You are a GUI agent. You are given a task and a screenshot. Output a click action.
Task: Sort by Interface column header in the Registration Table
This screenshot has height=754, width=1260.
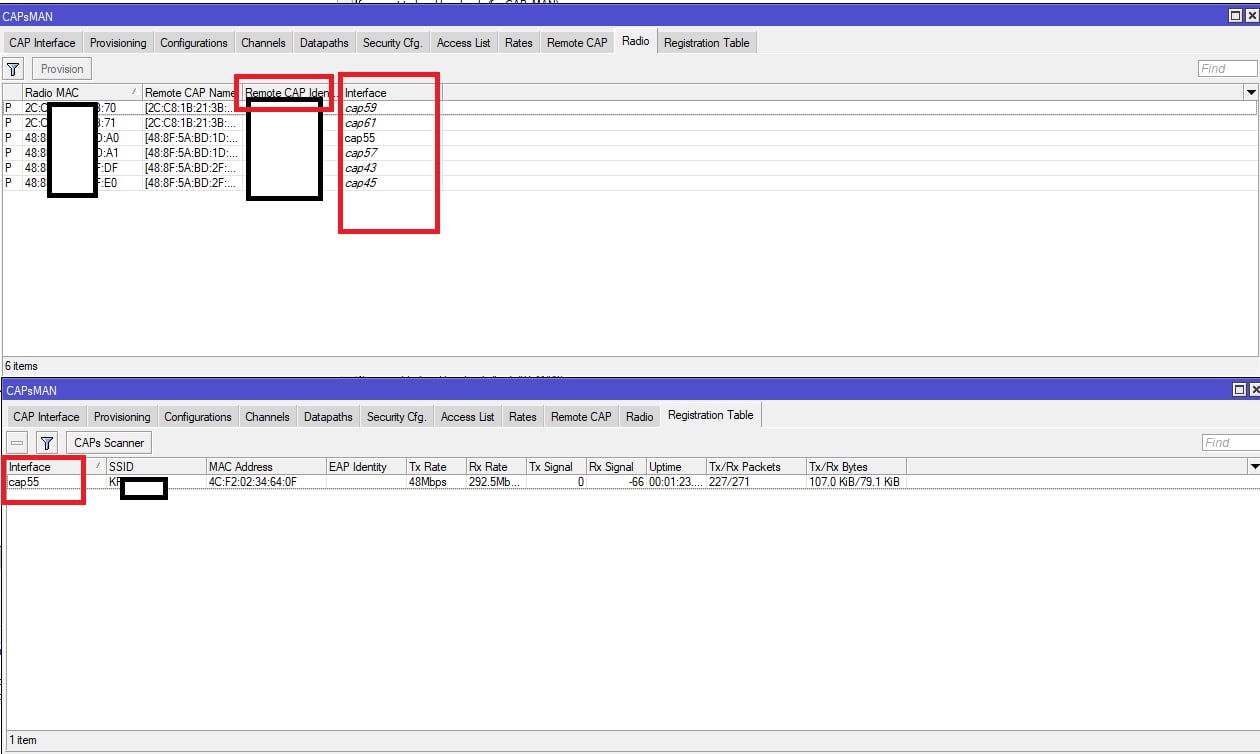55,467
